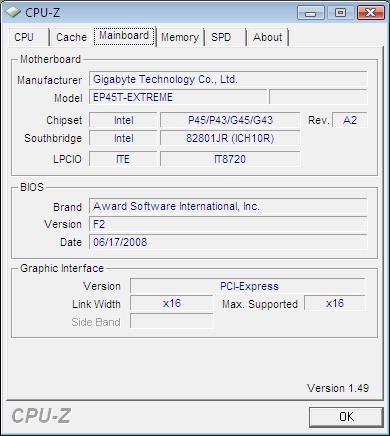The height and width of the screenshot is (436, 390).
Task: Maximize the CPU-Z window
Action: (340, 13)
